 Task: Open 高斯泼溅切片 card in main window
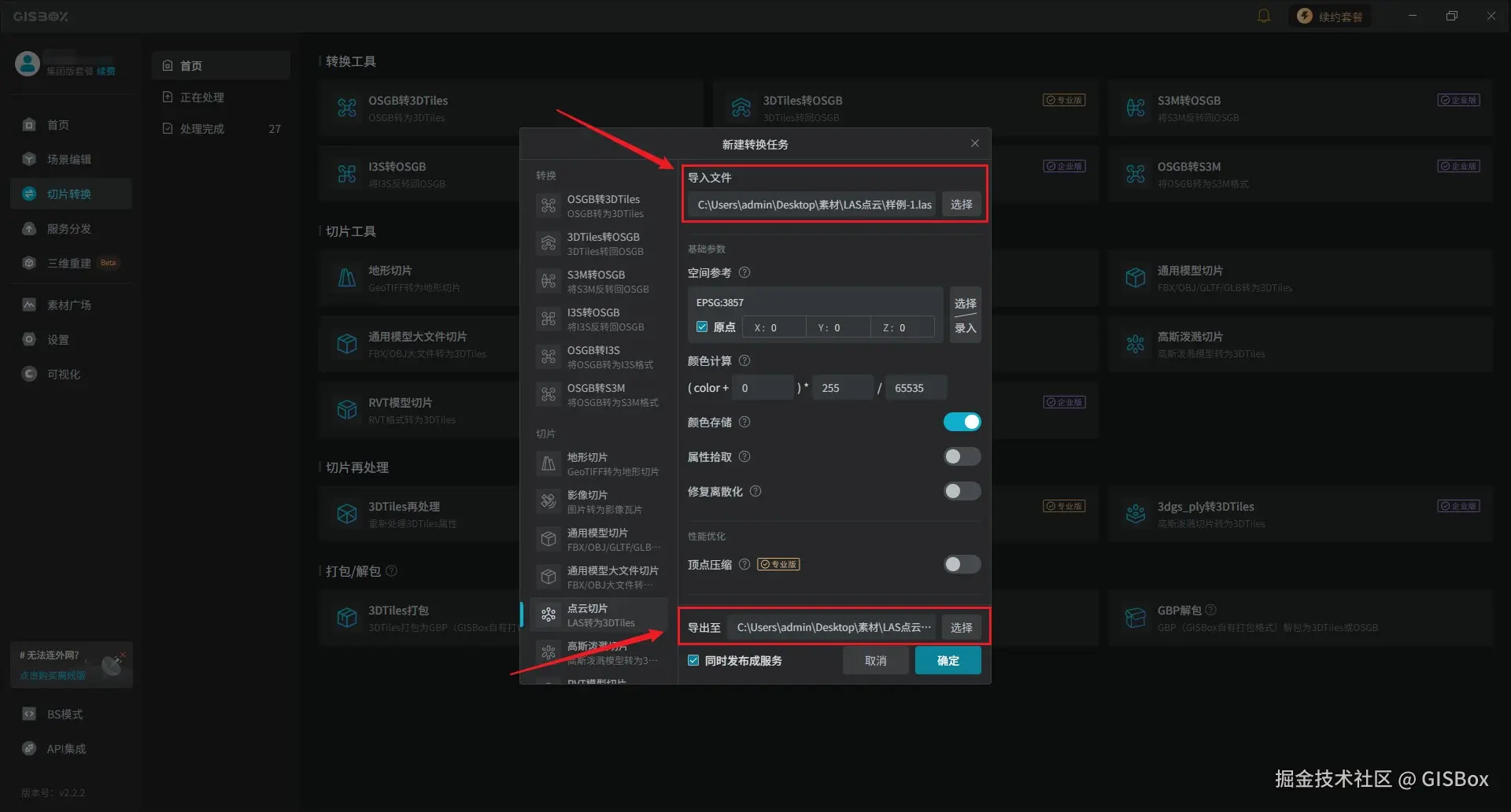(1299, 344)
